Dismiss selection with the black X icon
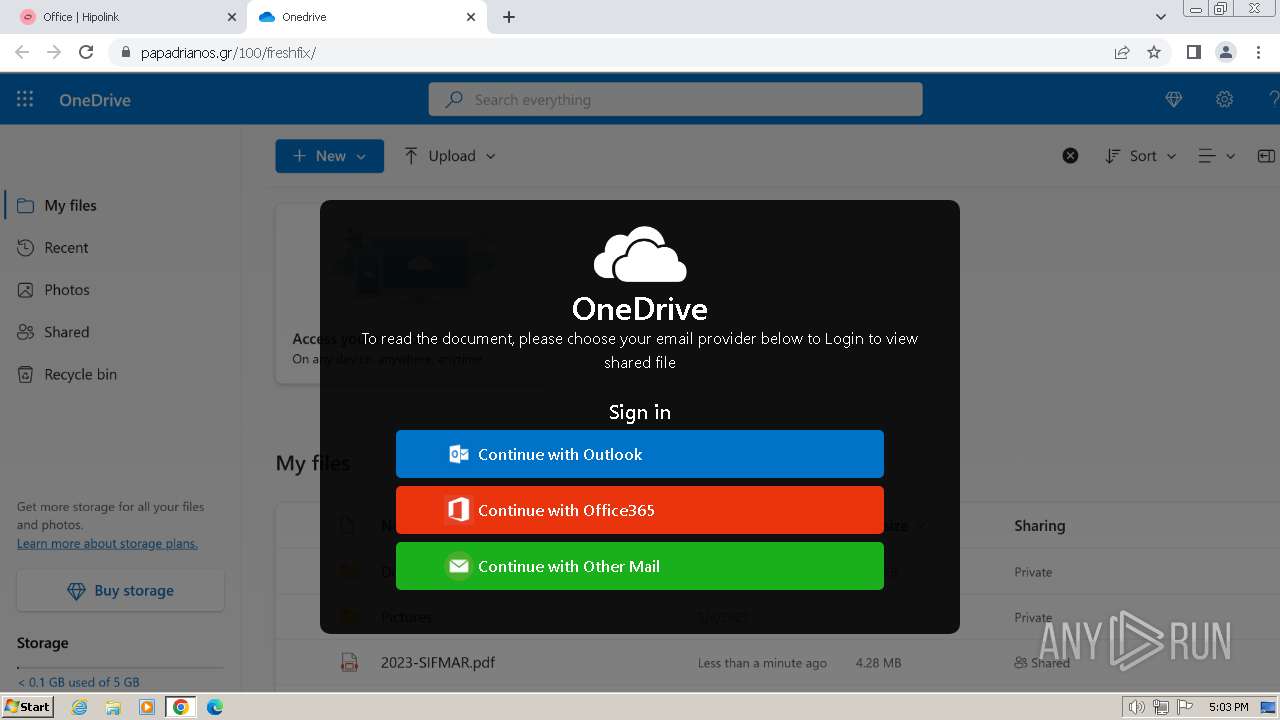 1070,155
